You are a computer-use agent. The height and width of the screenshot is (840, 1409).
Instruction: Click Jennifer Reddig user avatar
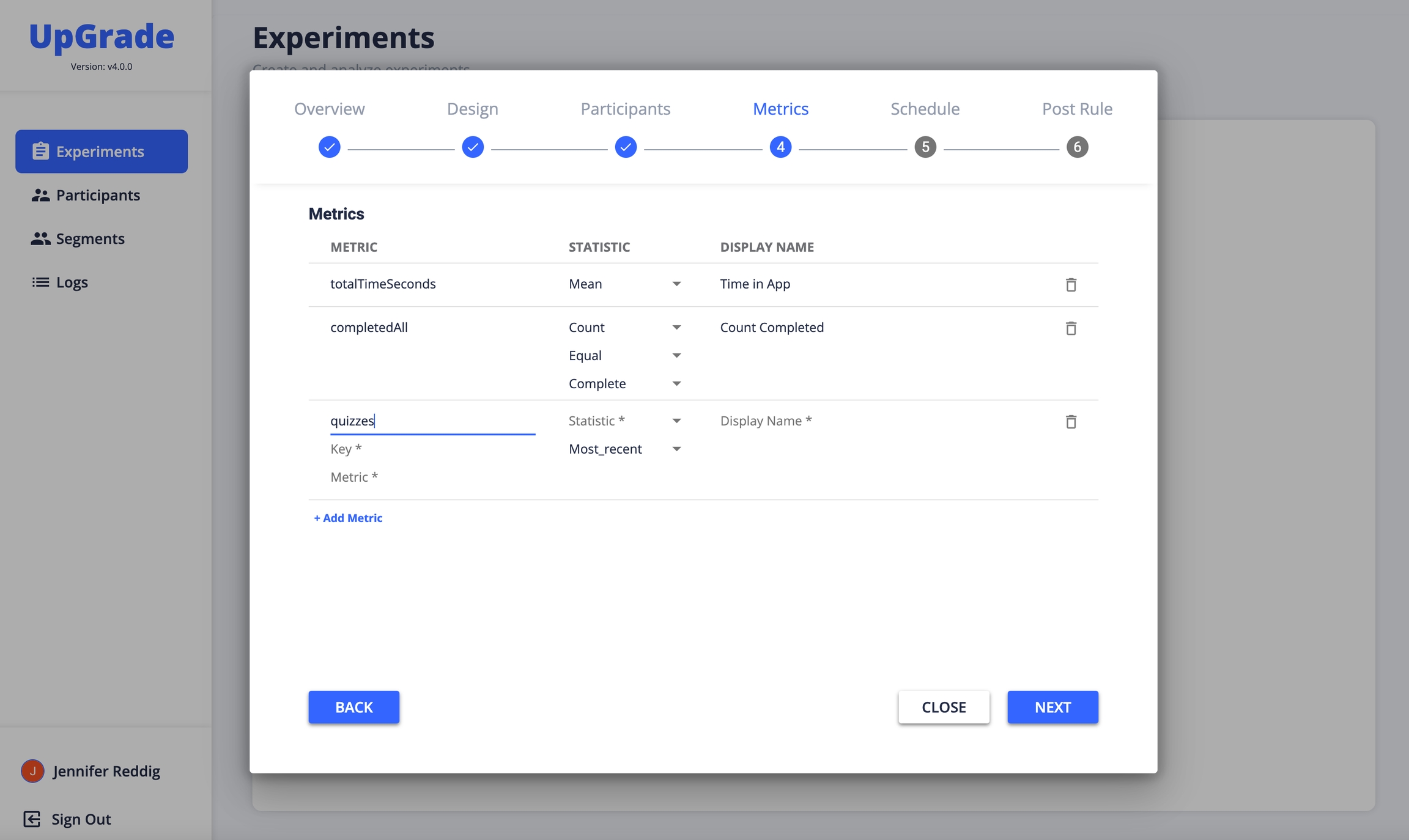tap(32, 771)
